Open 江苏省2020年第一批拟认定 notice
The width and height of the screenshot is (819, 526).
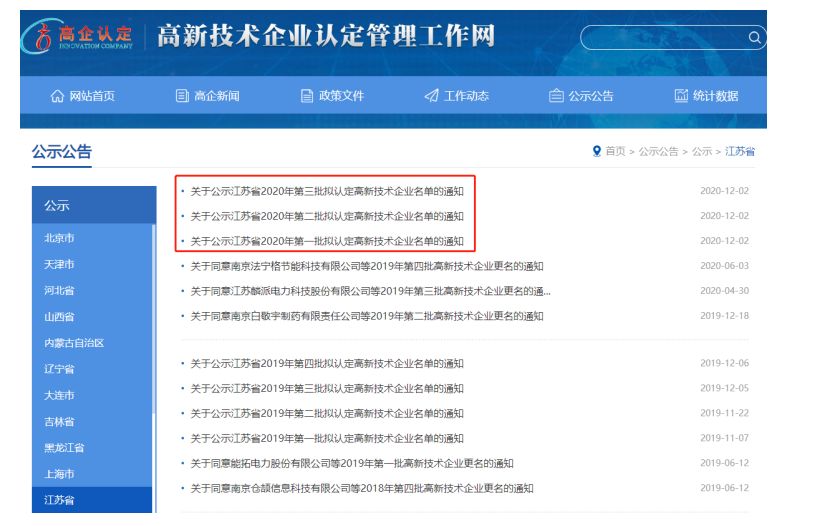tap(327, 241)
